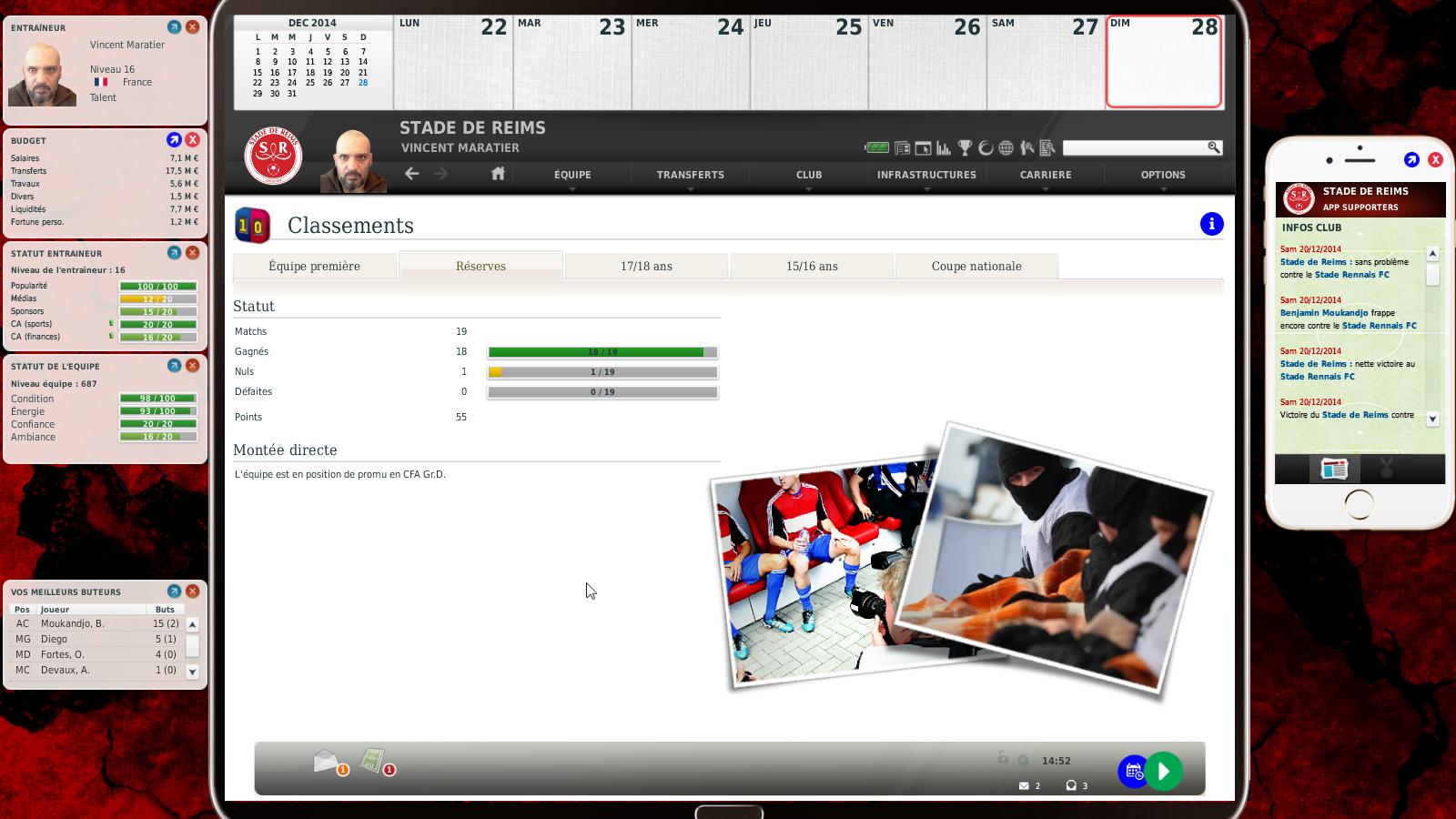1456x819 pixels.
Task: Select the Réserves tab
Action: pyautogui.click(x=480, y=266)
